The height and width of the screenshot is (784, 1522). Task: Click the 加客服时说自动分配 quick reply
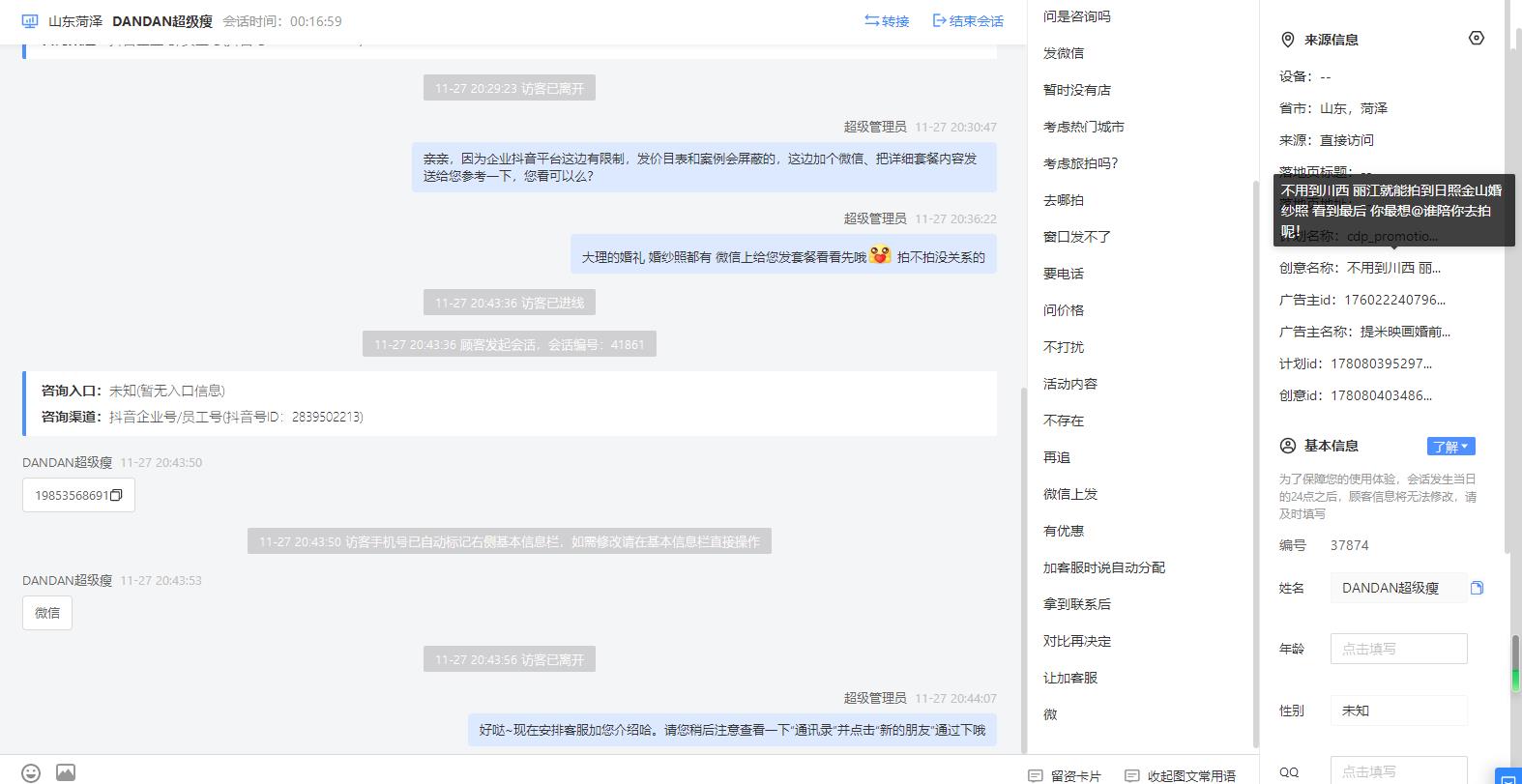click(x=1104, y=567)
